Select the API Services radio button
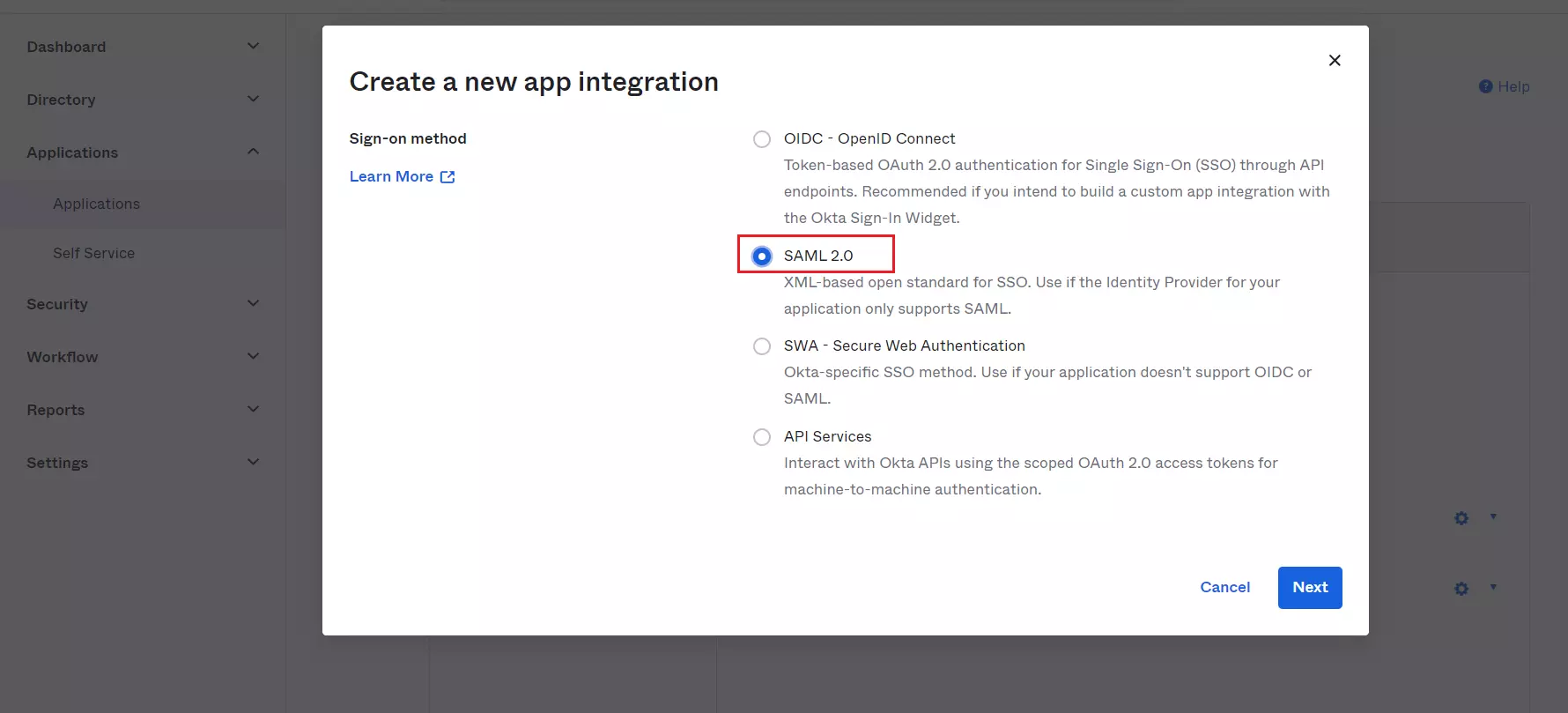This screenshot has height=713, width=1568. click(x=762, y=437)
